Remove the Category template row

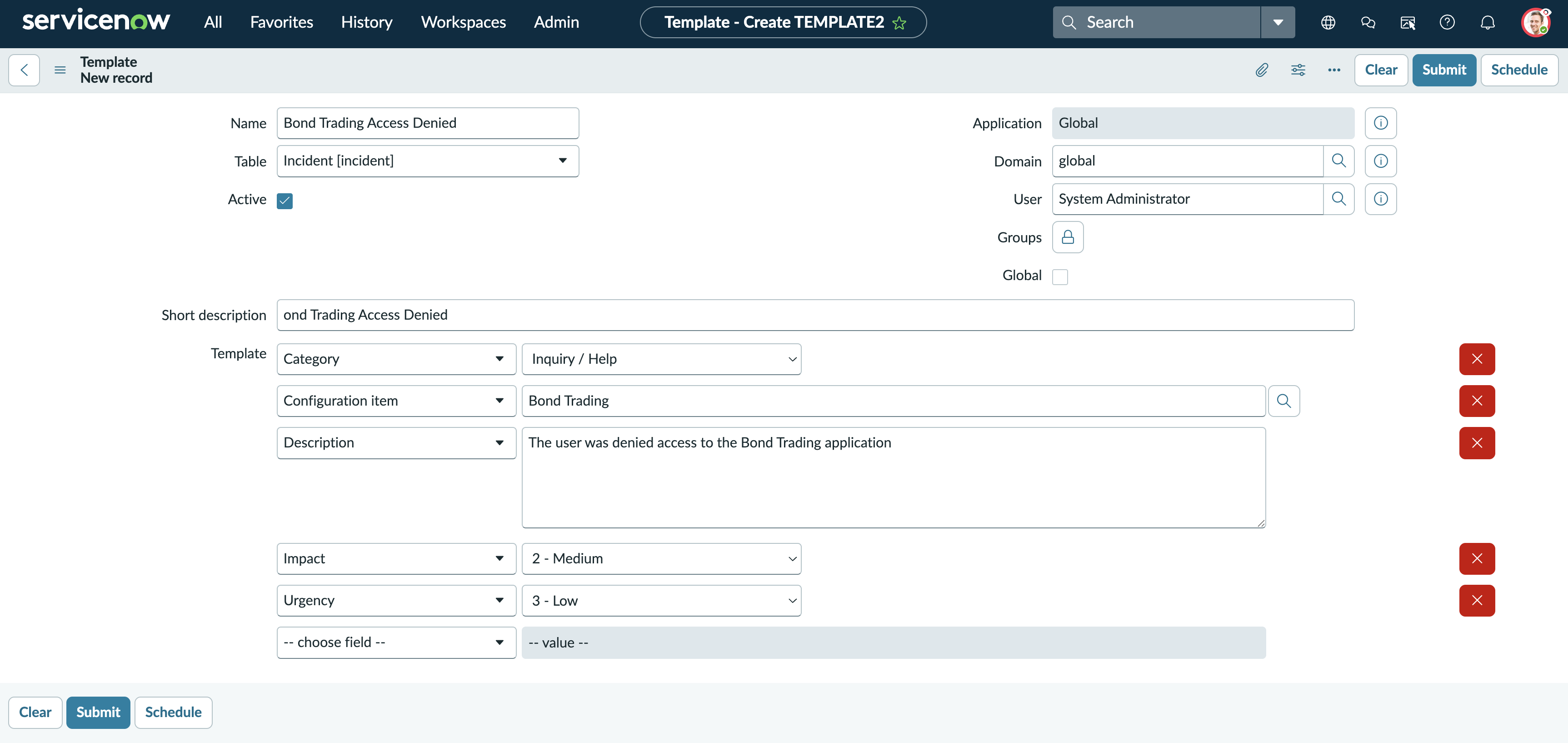point(1477,359)
